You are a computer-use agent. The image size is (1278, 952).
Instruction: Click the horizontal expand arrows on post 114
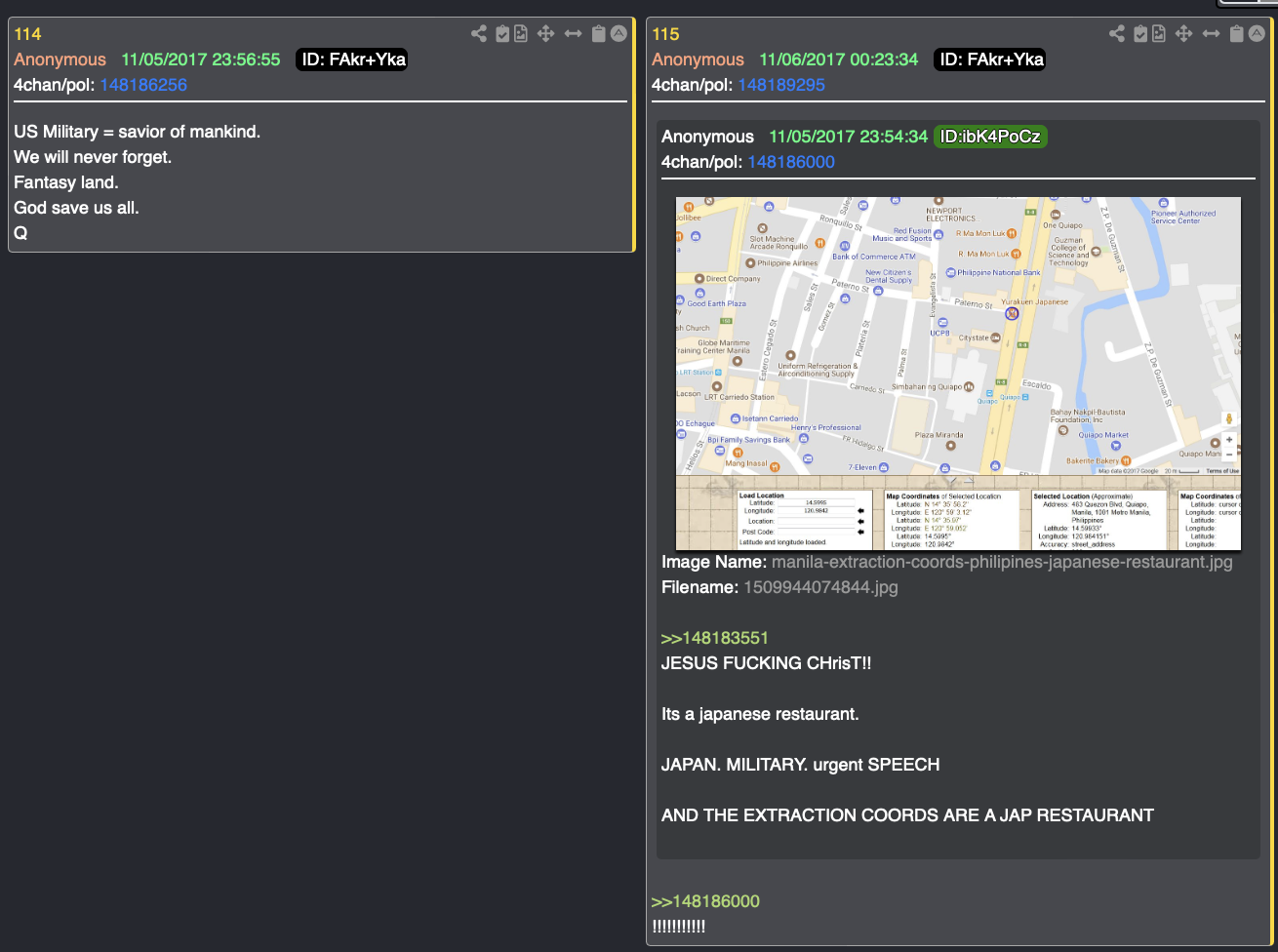(574, 34)
